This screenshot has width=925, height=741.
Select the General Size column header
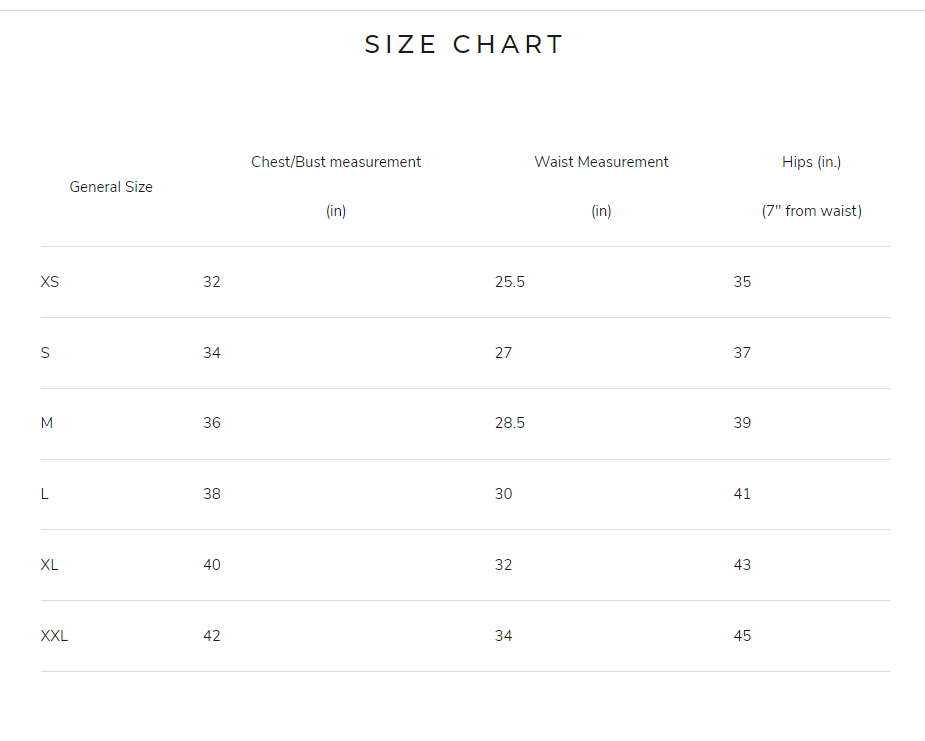point(111,187)
